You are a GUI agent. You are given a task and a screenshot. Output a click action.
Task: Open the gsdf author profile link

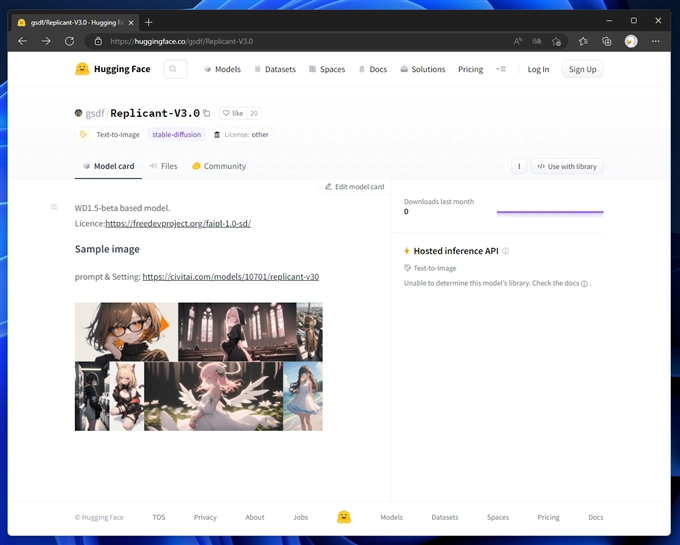tap(95, 113)
